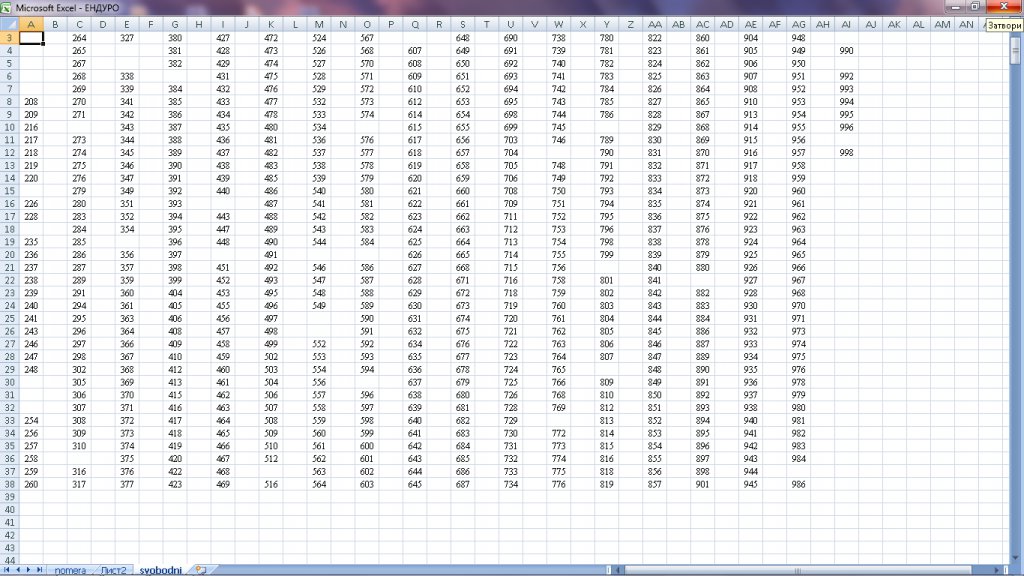Screen dimensions: 1024x576
Task: Click cell containing 317
Action: pos(80,485)
